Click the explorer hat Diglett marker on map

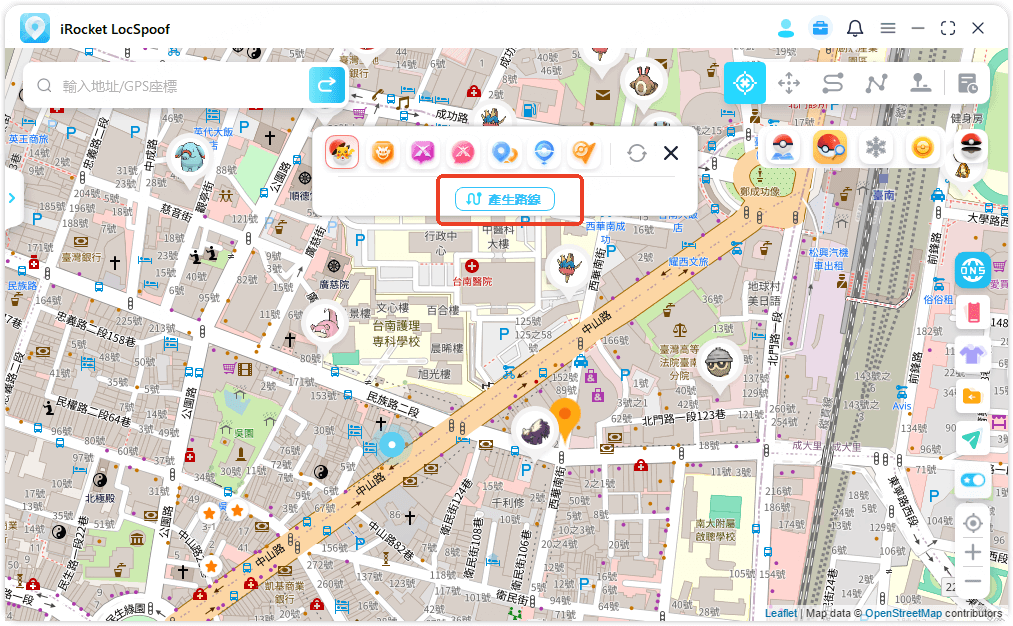718,366
